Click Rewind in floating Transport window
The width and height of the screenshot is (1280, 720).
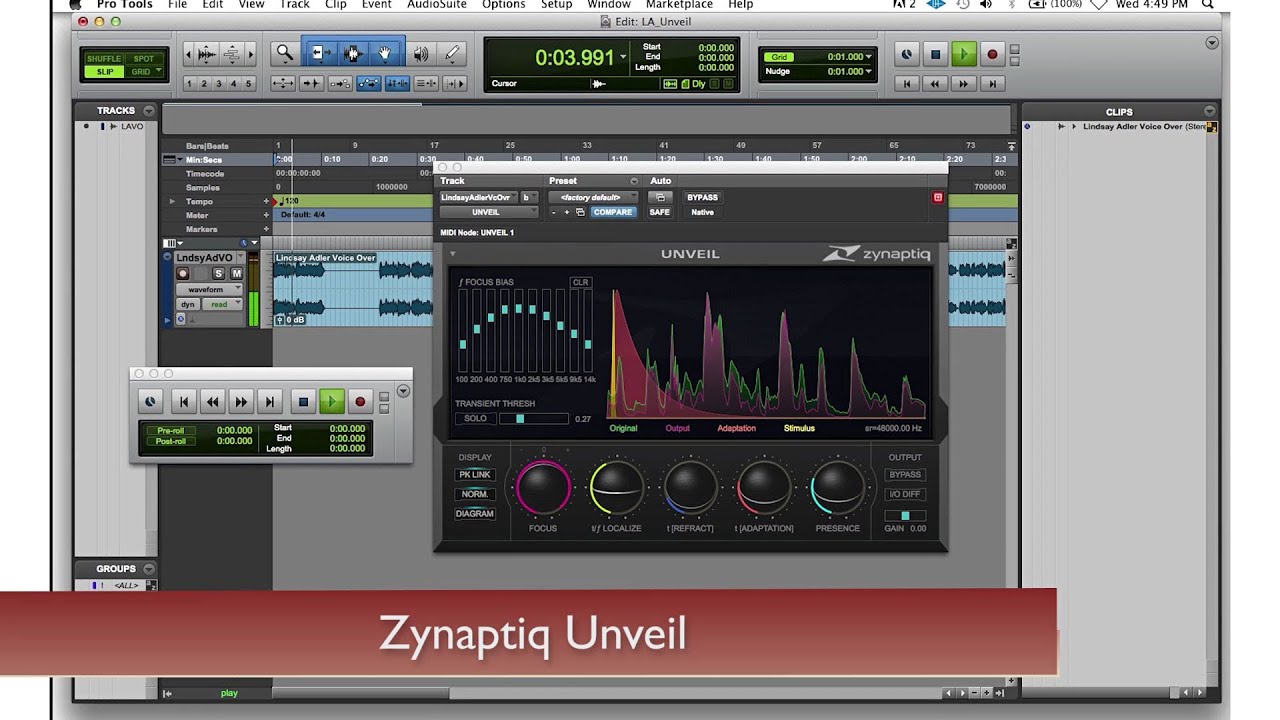pos(212,402)
